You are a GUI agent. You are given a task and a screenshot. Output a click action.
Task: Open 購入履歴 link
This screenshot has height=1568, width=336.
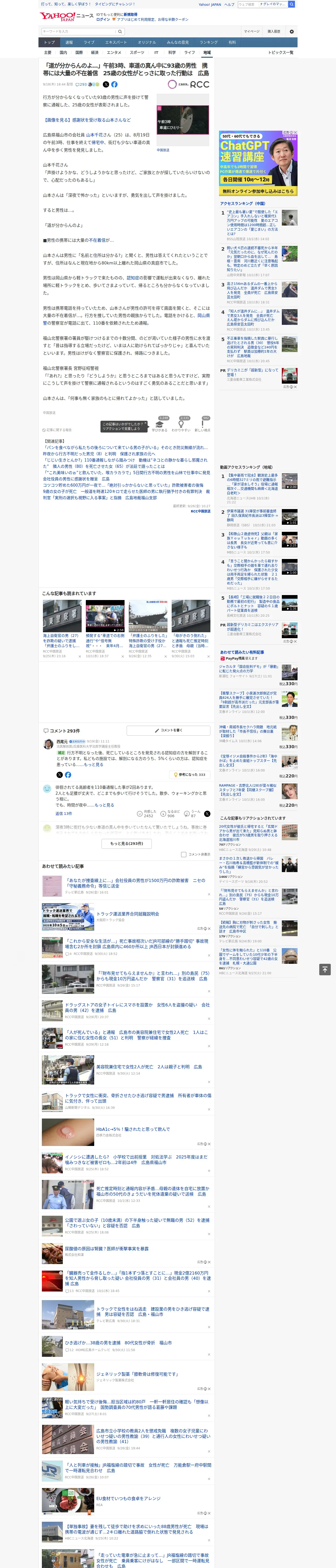[274, 31]
